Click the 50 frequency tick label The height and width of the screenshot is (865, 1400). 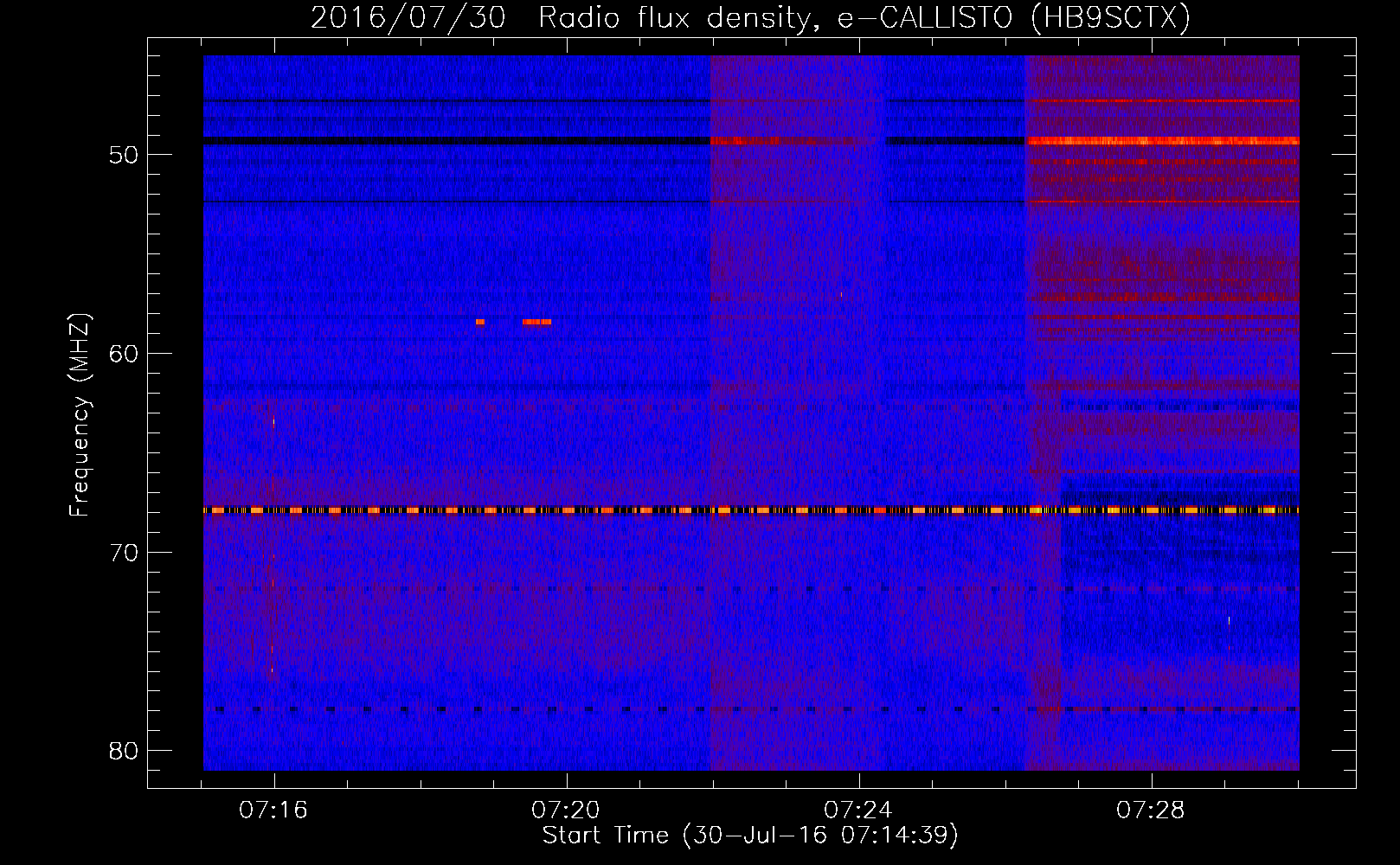coord(124,155)
